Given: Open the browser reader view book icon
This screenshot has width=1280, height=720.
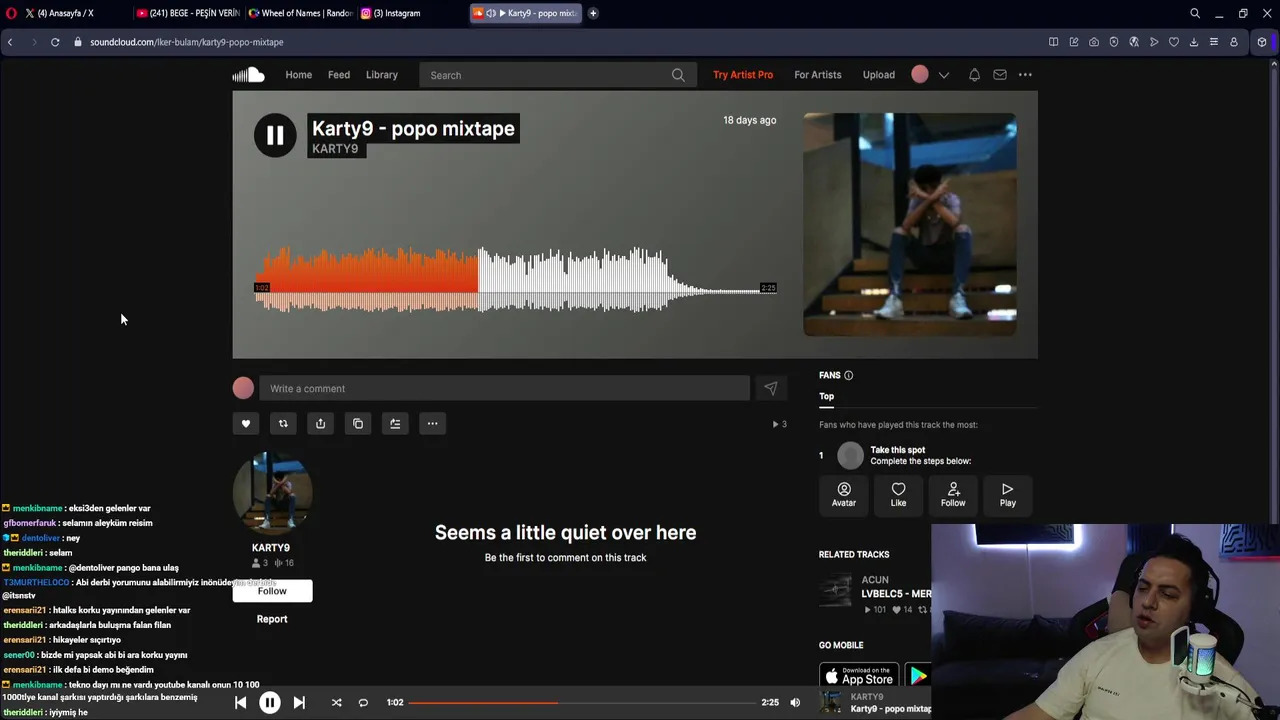Looking at the screenshot, I should (1053, 42).
